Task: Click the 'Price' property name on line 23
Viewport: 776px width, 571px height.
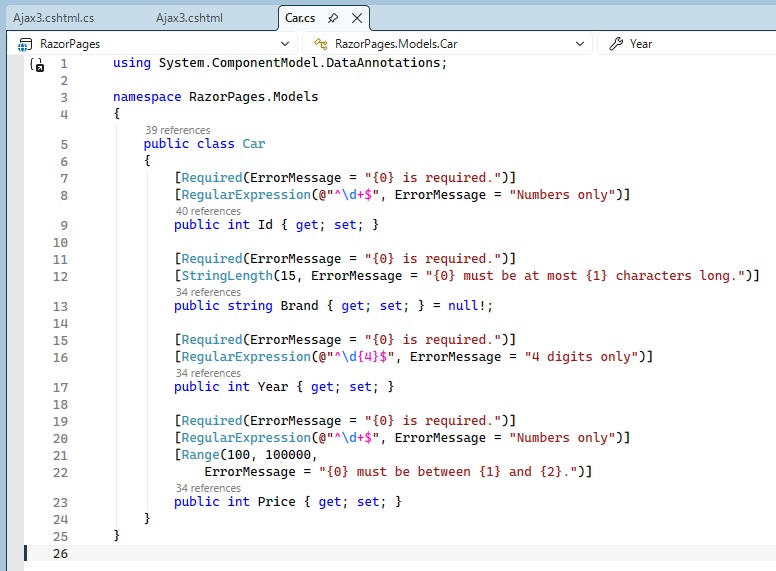Action: 277,502
